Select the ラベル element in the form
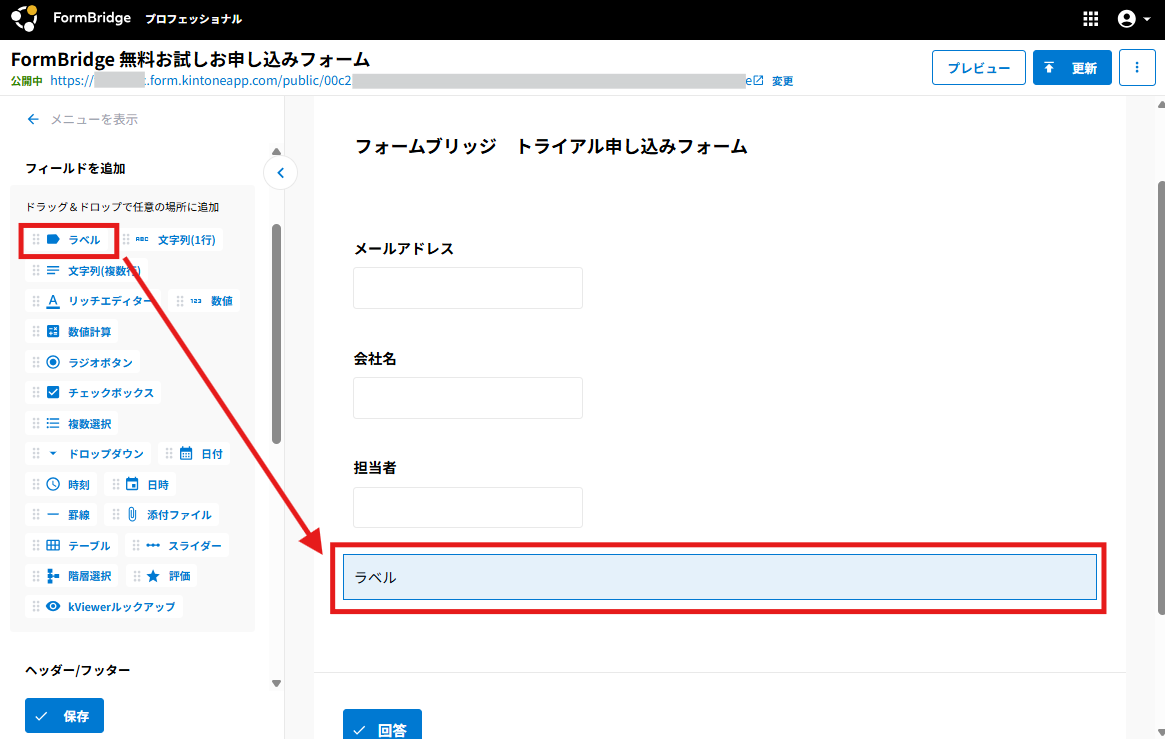1165x739 pixels. pos(719,577)
